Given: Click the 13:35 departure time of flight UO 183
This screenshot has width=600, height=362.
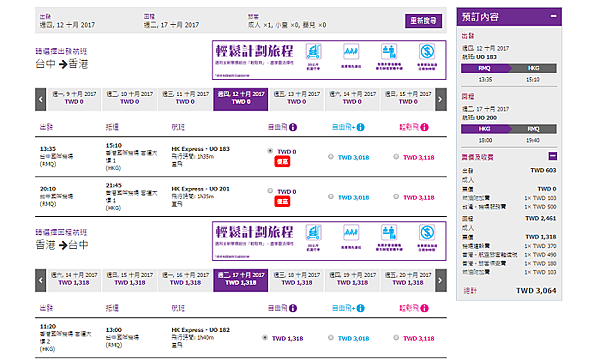Looking at the screenshot, I should (48, 149).
